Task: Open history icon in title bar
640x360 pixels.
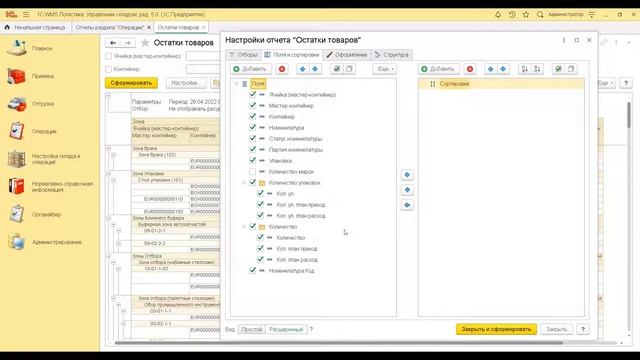Action: (x=512, y=14)
